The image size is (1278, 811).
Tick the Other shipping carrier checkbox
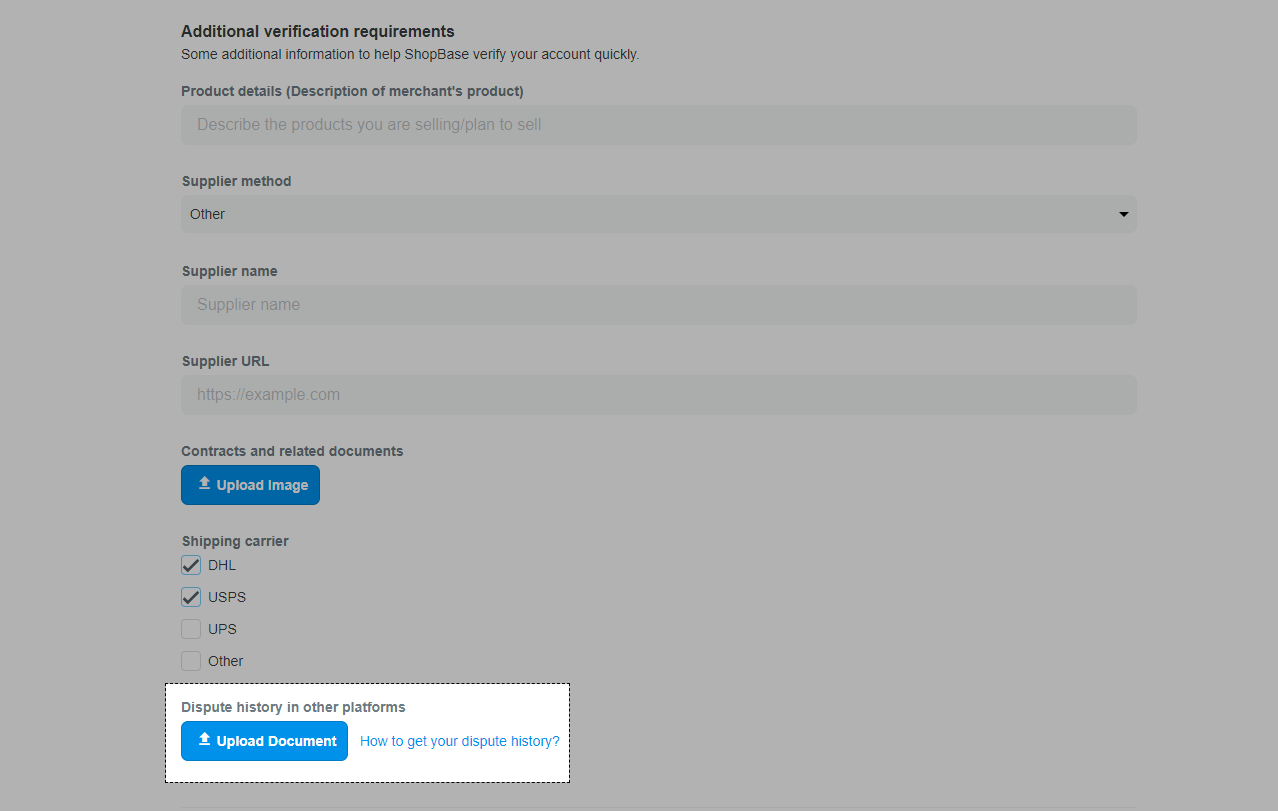(191, 661)
